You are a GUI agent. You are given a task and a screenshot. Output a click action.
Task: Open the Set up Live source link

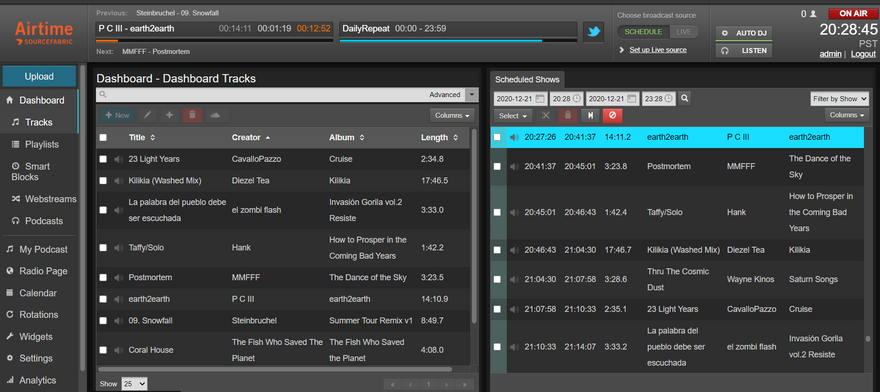pos(658,50)
